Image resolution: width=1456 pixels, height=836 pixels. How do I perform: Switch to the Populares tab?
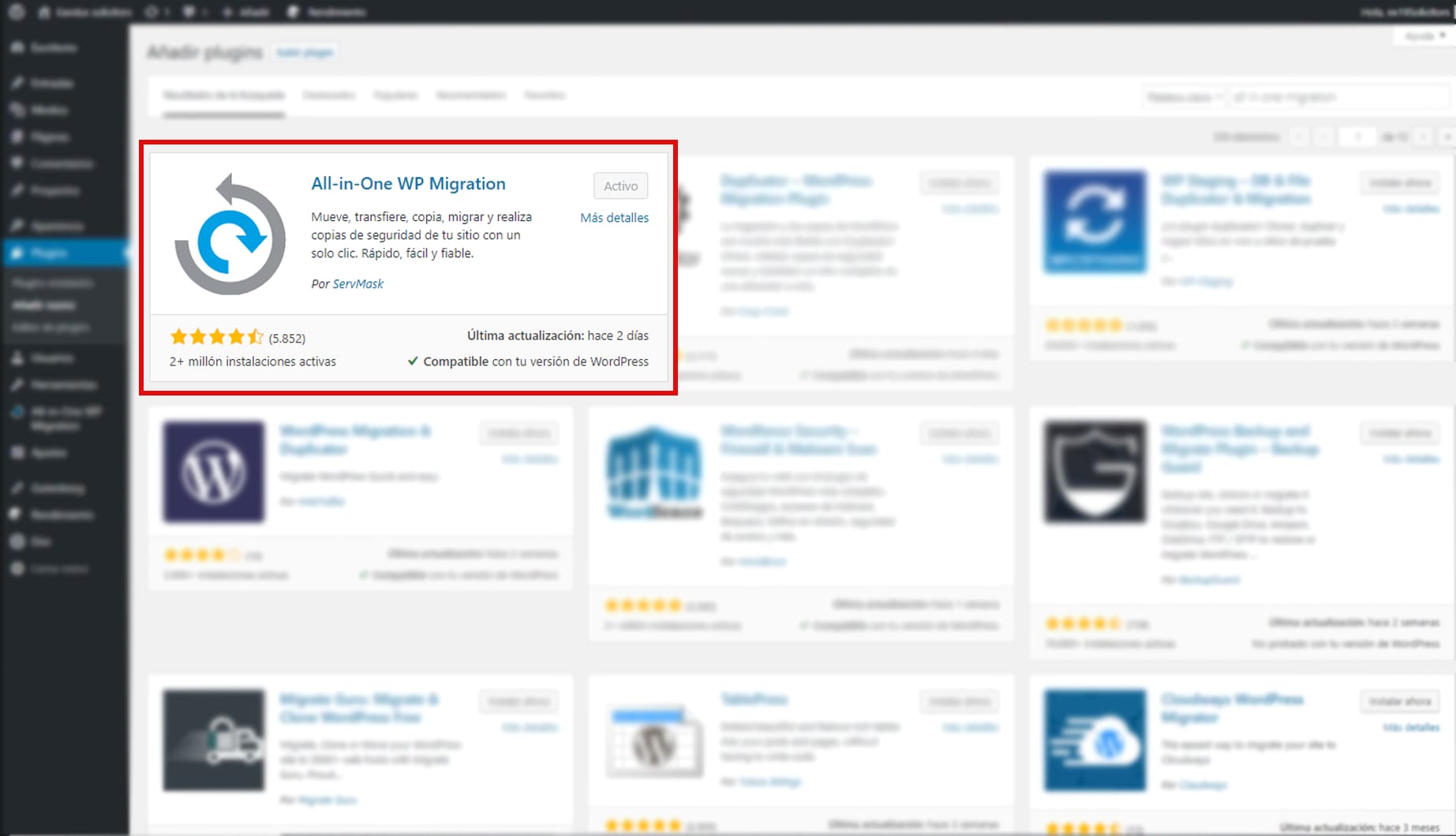tap(395, 96)
